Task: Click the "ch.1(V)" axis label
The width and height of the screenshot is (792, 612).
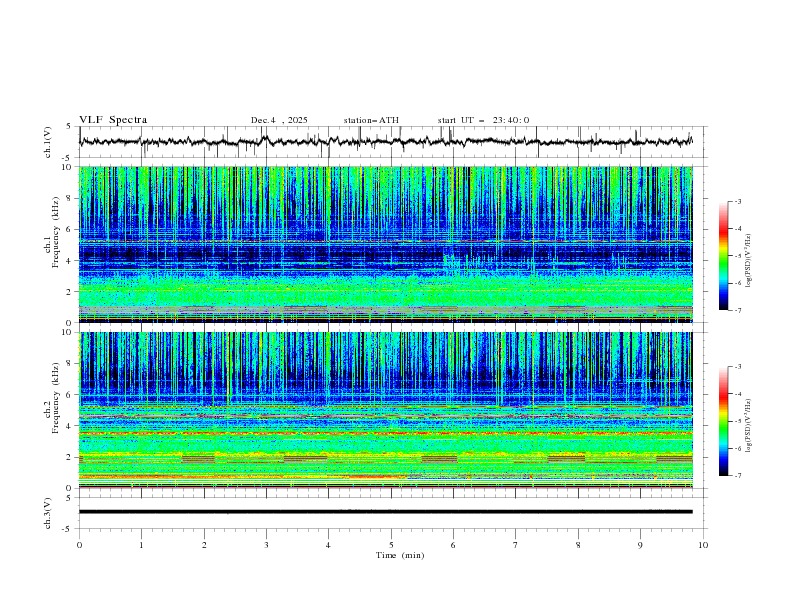Action: [x=48, y=142]
